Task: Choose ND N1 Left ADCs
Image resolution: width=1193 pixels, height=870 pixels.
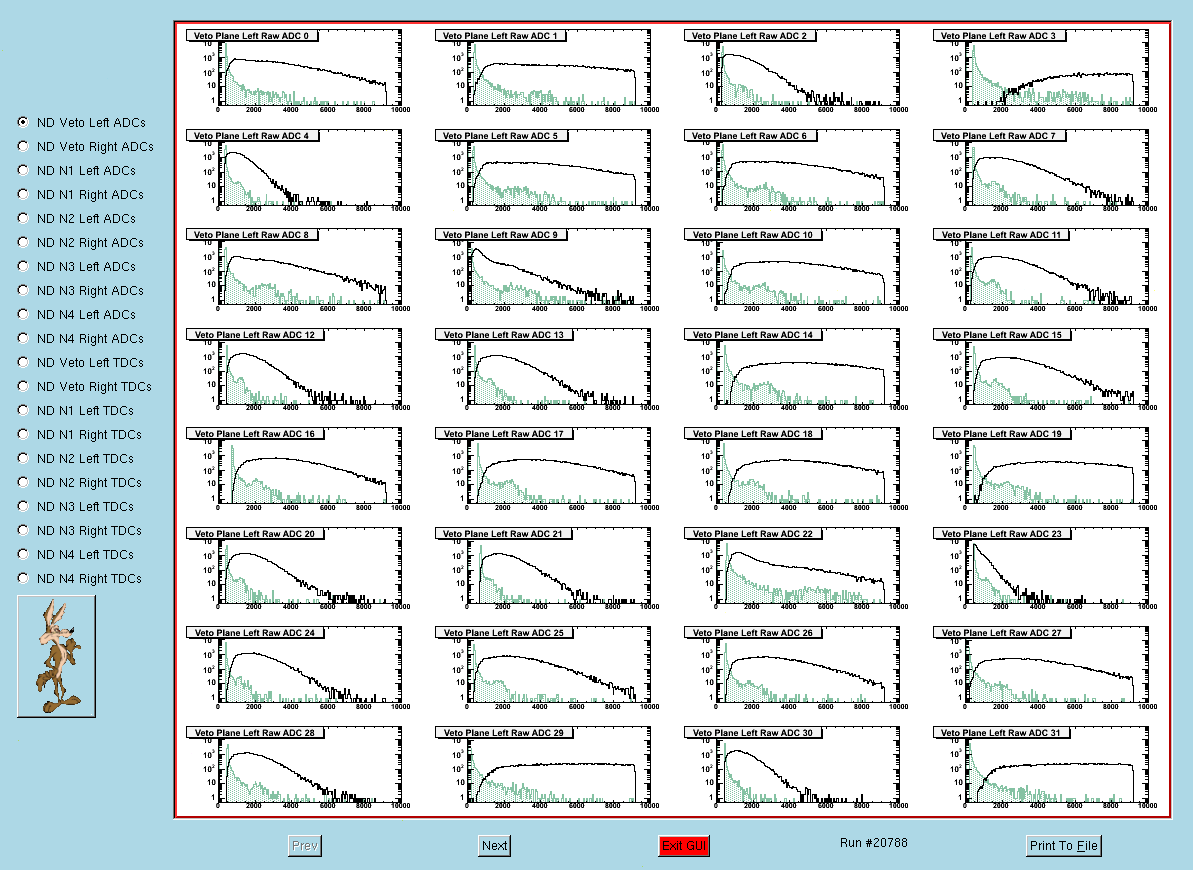Action: [x=24, y=170]
